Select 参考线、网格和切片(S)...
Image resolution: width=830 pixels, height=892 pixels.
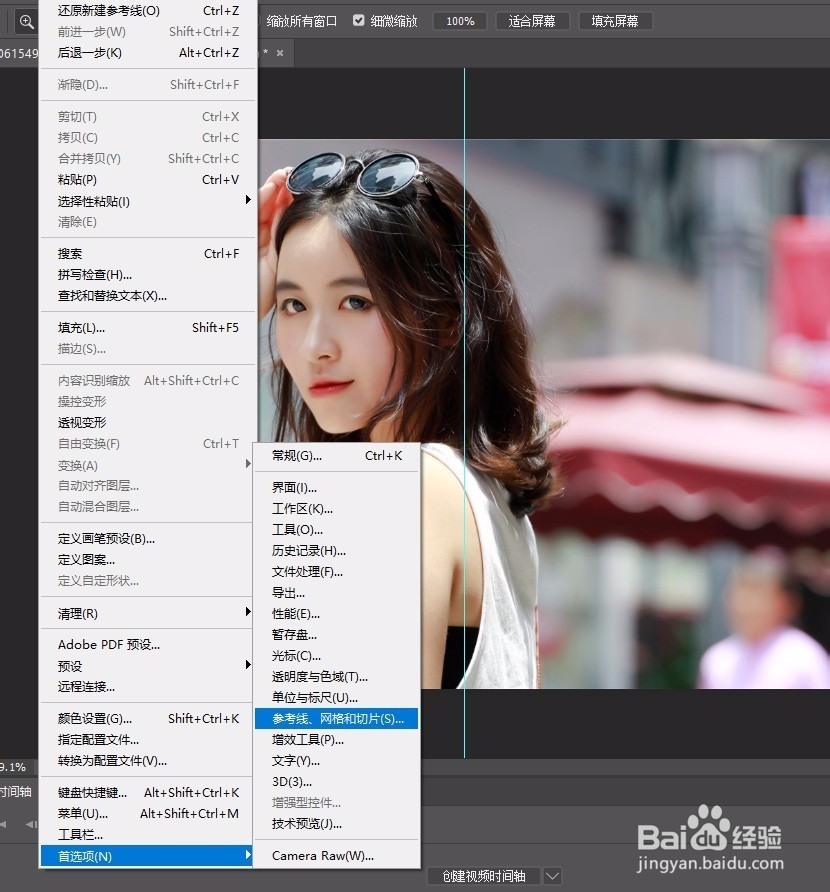(337, 718)
